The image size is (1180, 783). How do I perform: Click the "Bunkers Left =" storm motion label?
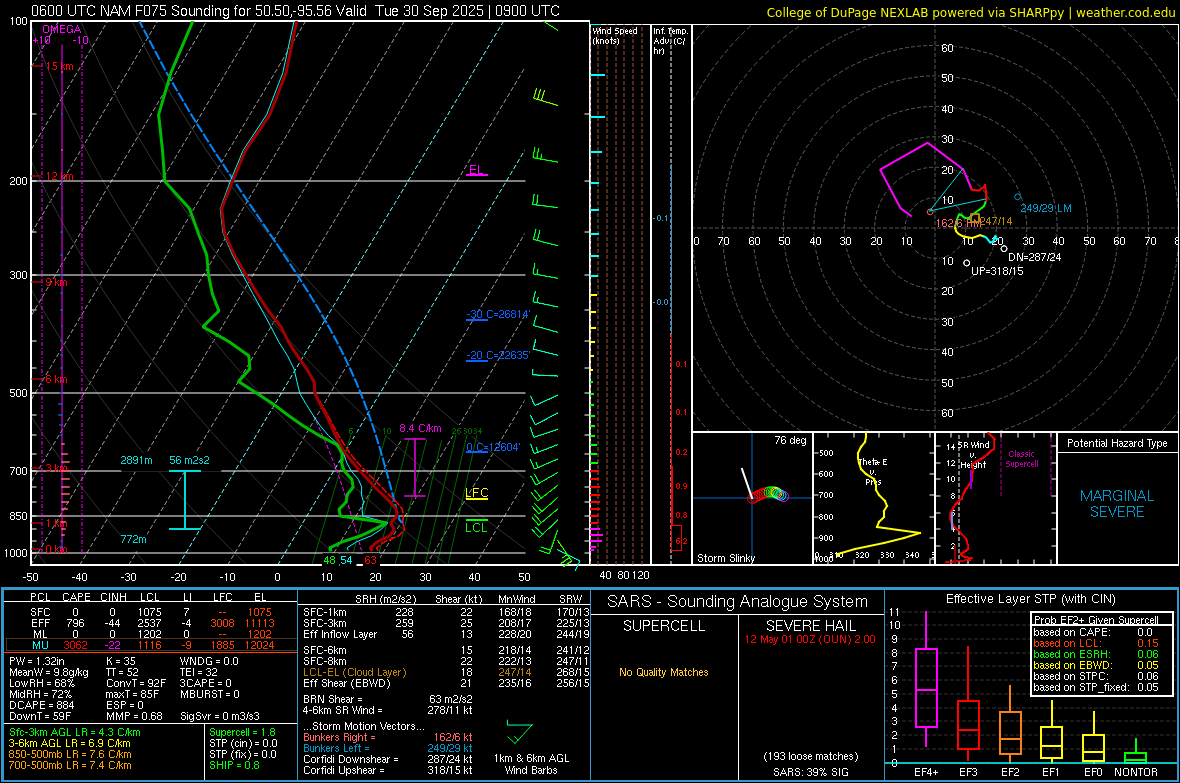(336, 748)
